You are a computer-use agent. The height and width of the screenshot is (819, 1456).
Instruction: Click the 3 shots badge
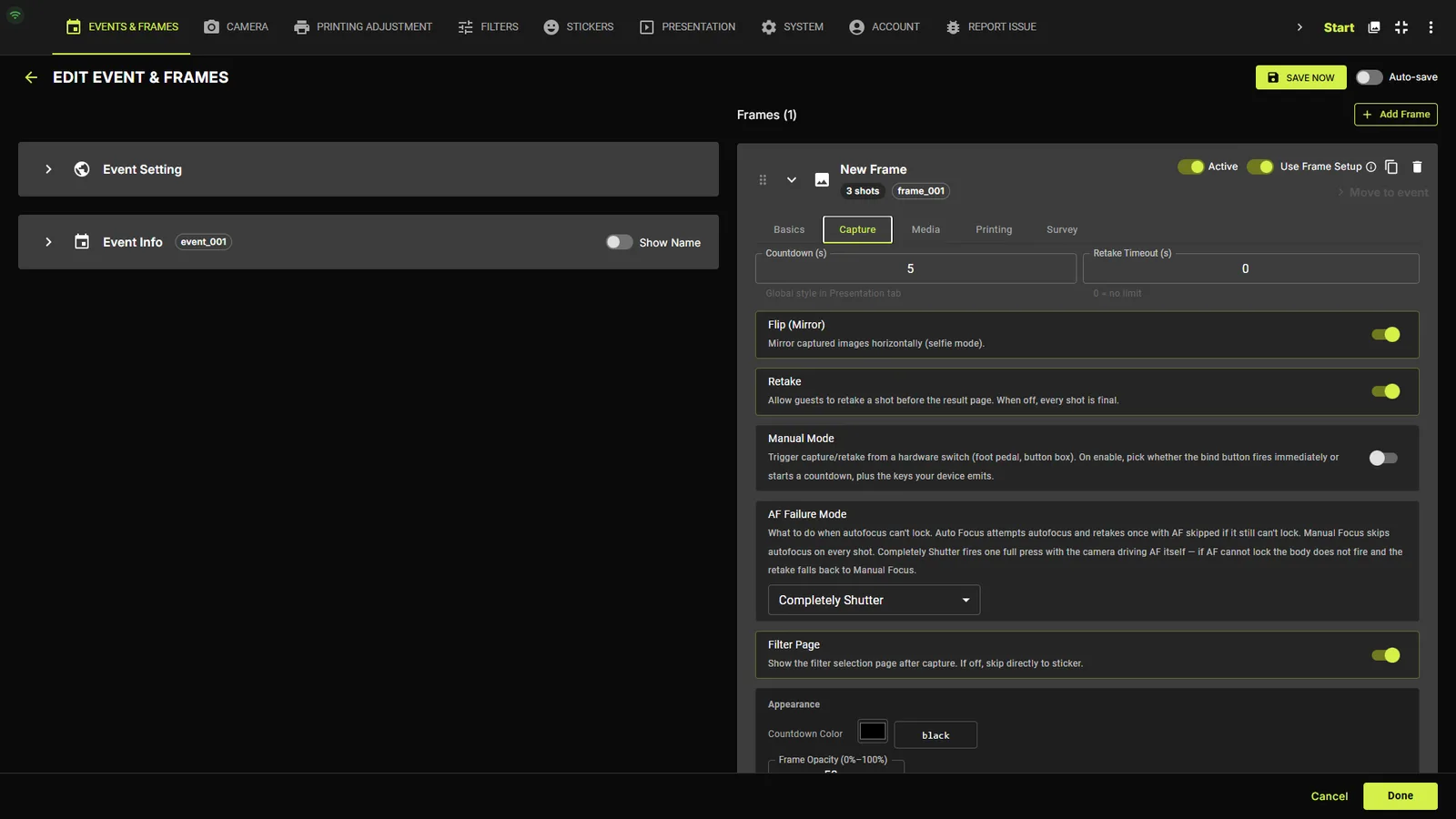pos(863,191)
